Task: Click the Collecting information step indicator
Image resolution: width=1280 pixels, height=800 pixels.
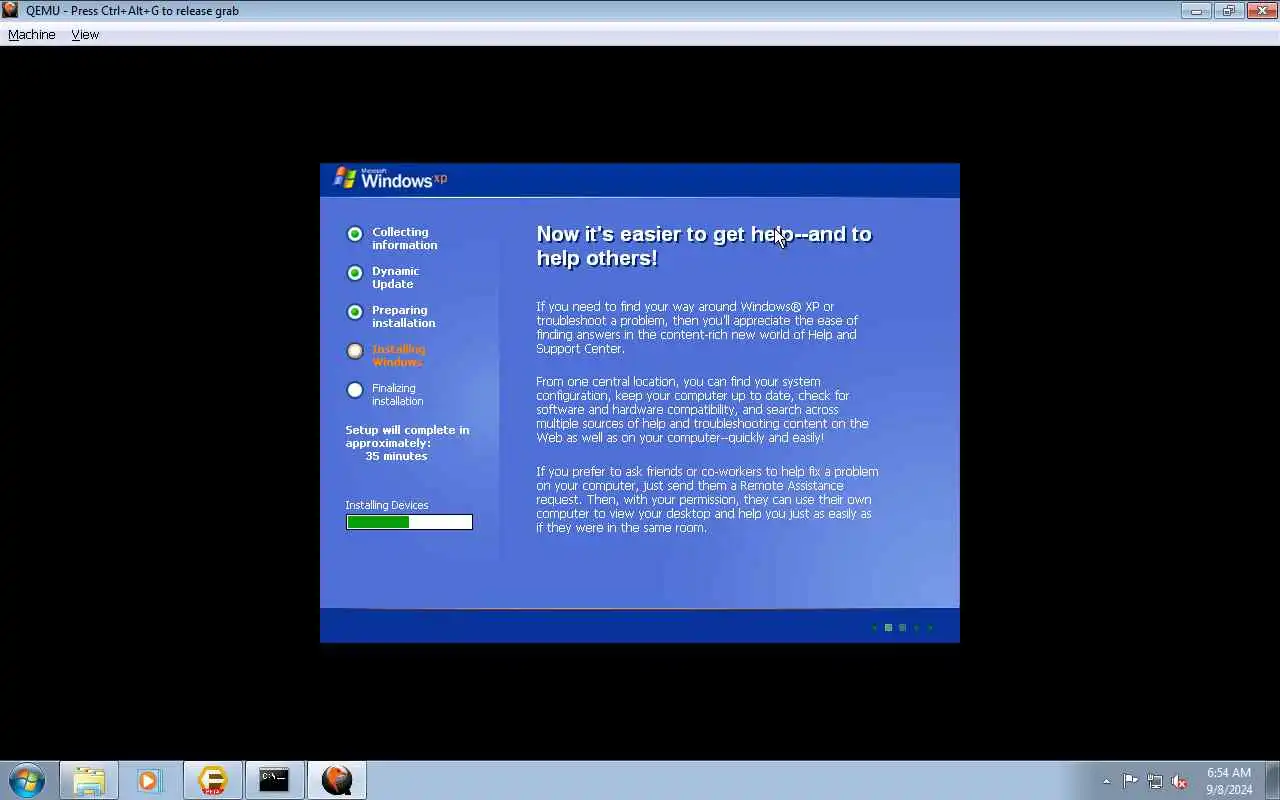Action: (355, 234)
